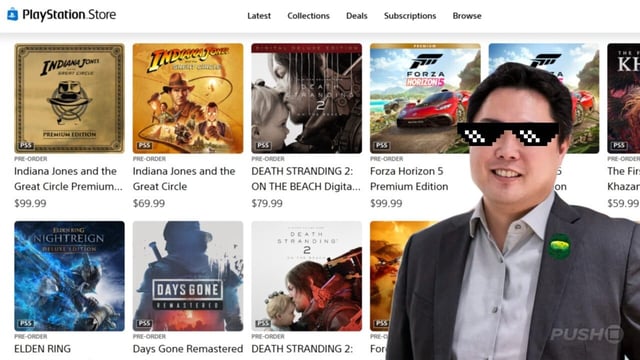
Task: Open the Collections tab
Action: coord(308,16)
